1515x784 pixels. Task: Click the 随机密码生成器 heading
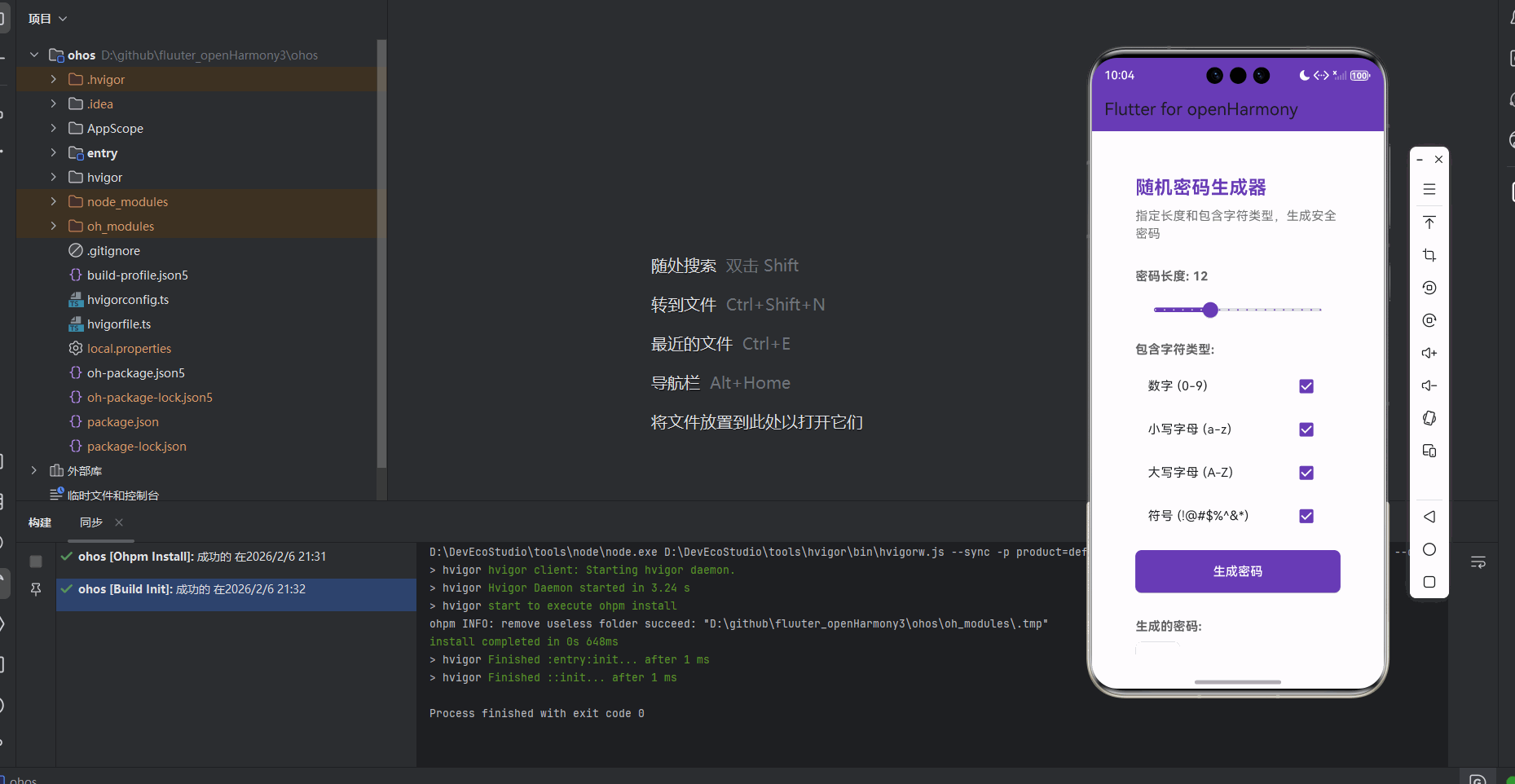1200,187
